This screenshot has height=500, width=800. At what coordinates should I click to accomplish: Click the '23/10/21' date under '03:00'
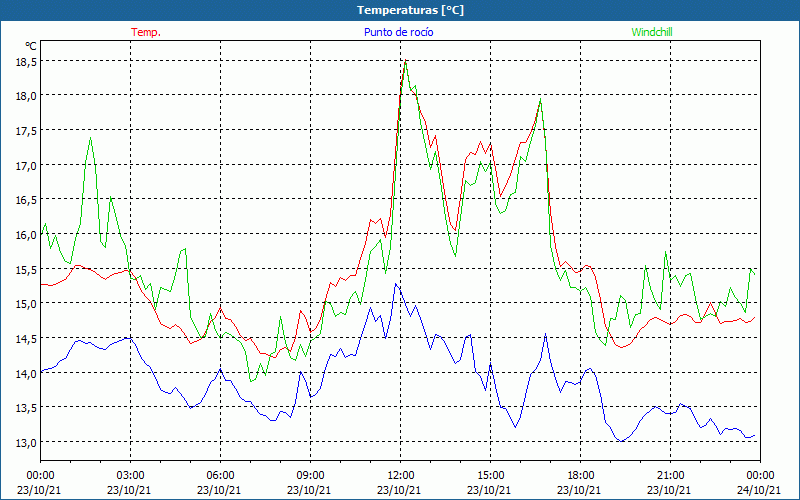pos(131,490)
